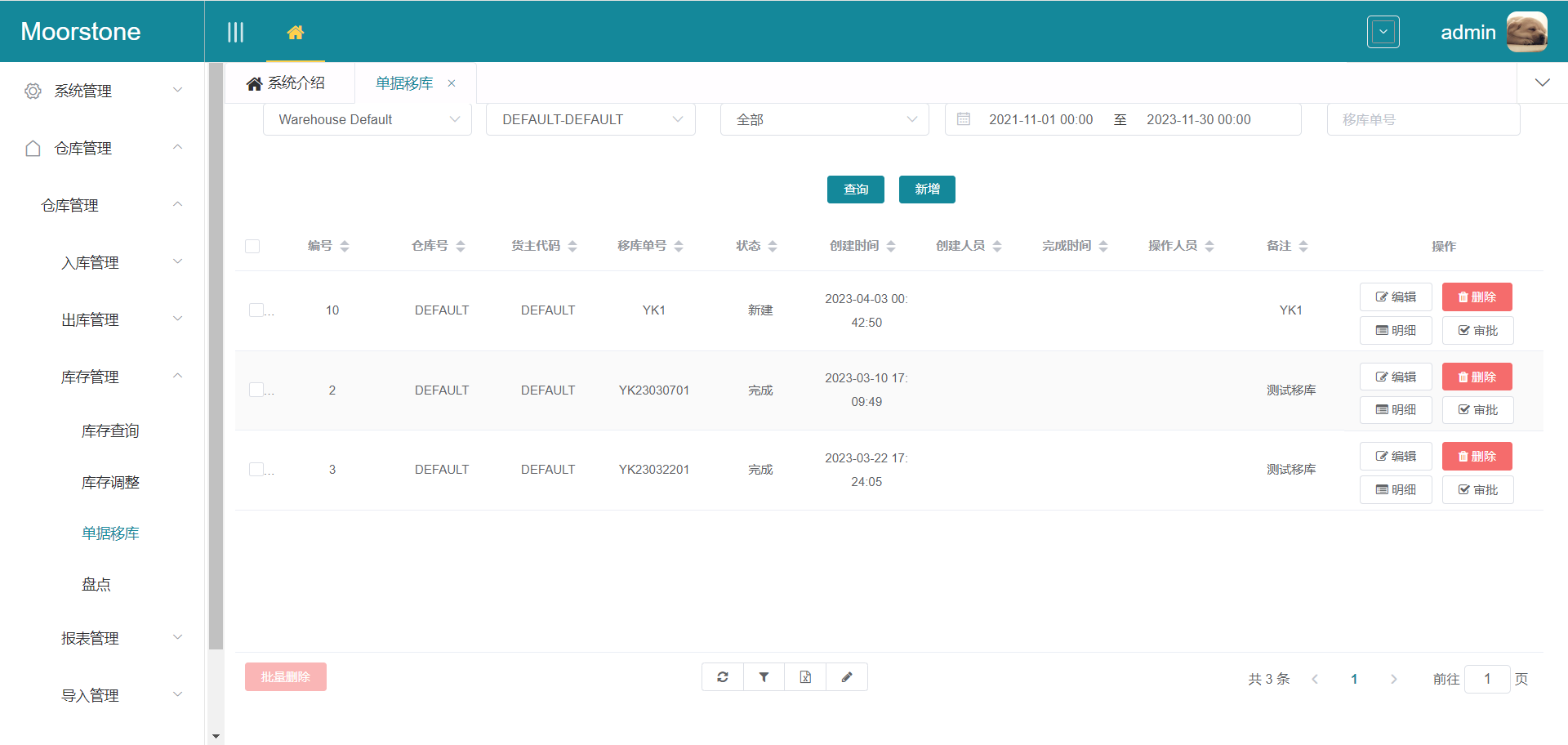Click the home icon in top bar
This screenshot has width=1568, height=745.
coord(296,33)
